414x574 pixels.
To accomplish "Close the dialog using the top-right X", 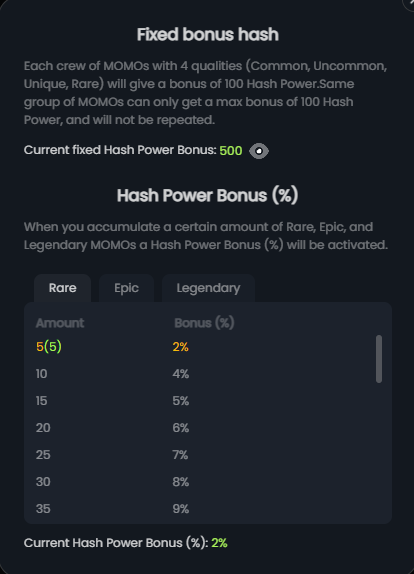I will tap(410, 3).
